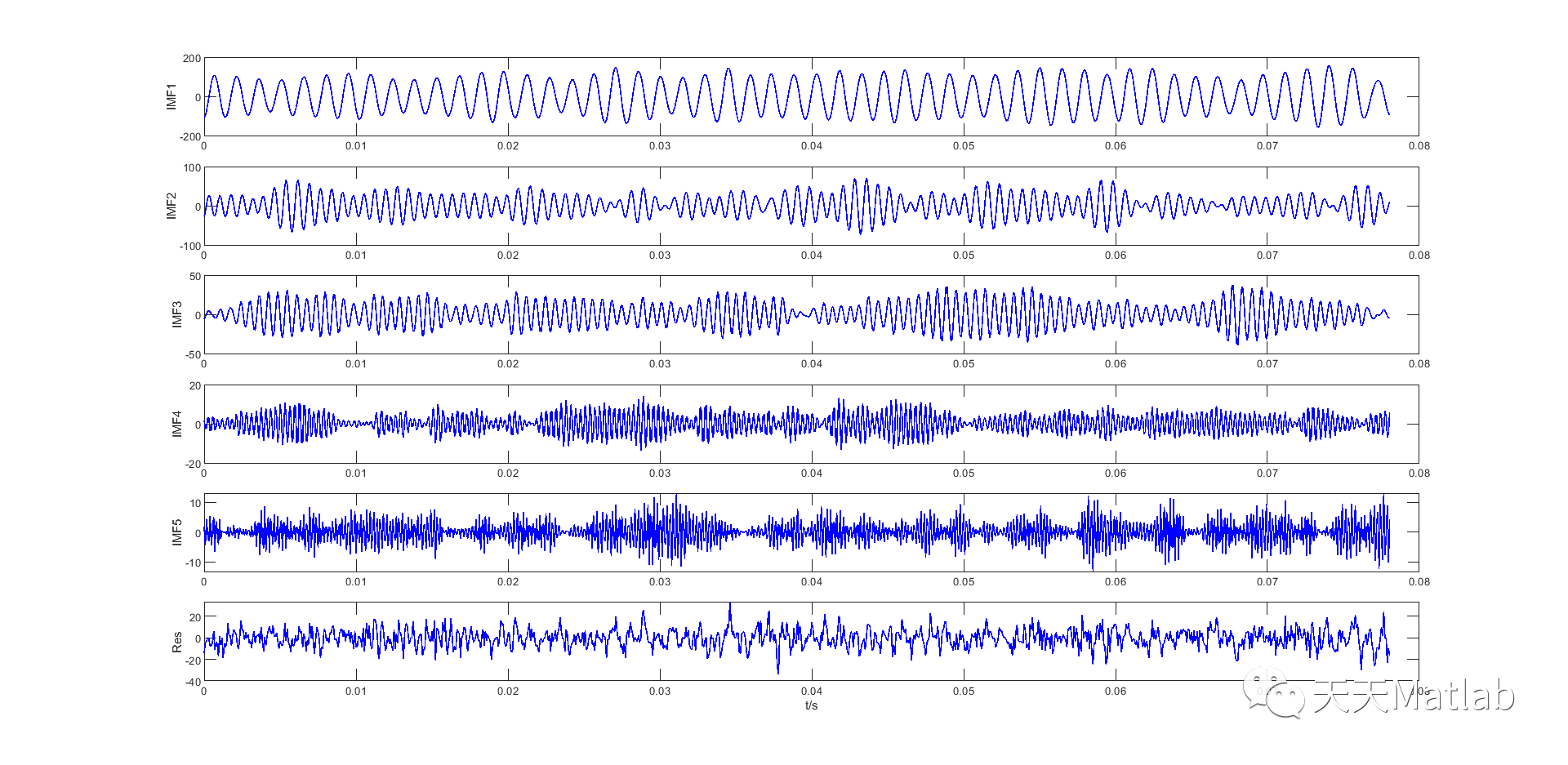
Task: Select the 10 tick on IMF5 axis
Action: click(x=195, y=503)
